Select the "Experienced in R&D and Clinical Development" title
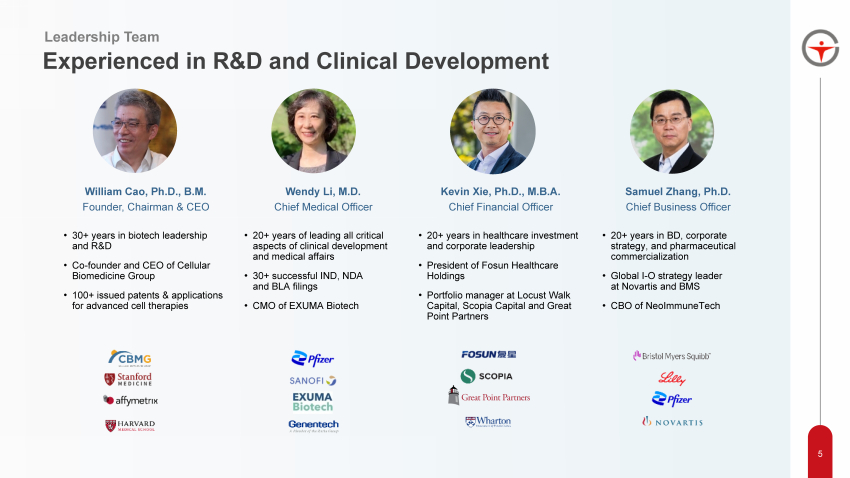This screenshot has height=478, width=850. pyautogui.click(x=295, y=61)
